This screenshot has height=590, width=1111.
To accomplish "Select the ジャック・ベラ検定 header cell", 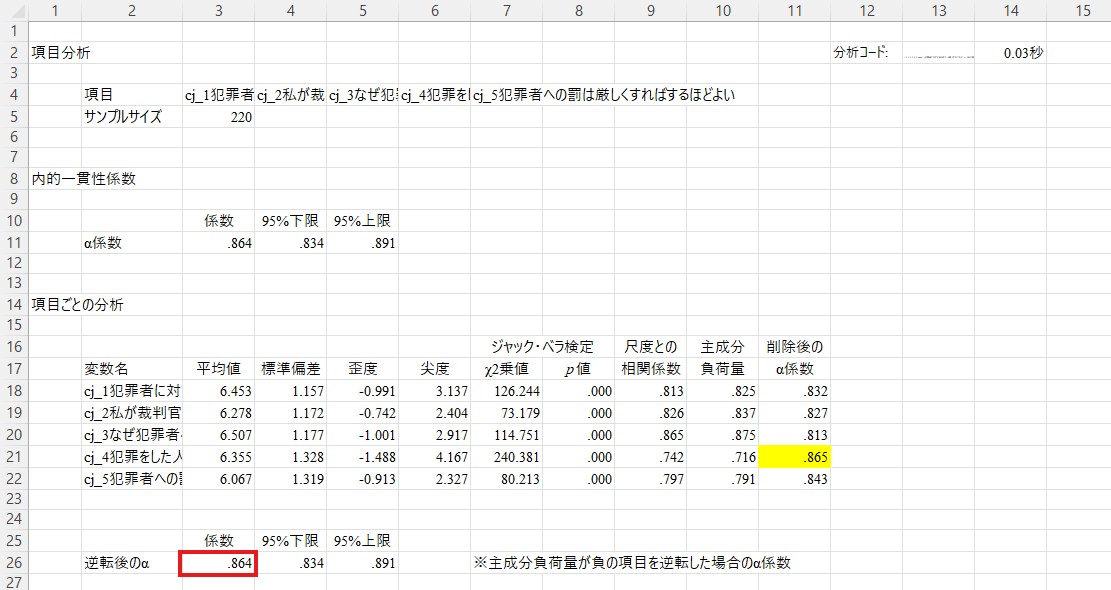I will click(x=542, y=347).
